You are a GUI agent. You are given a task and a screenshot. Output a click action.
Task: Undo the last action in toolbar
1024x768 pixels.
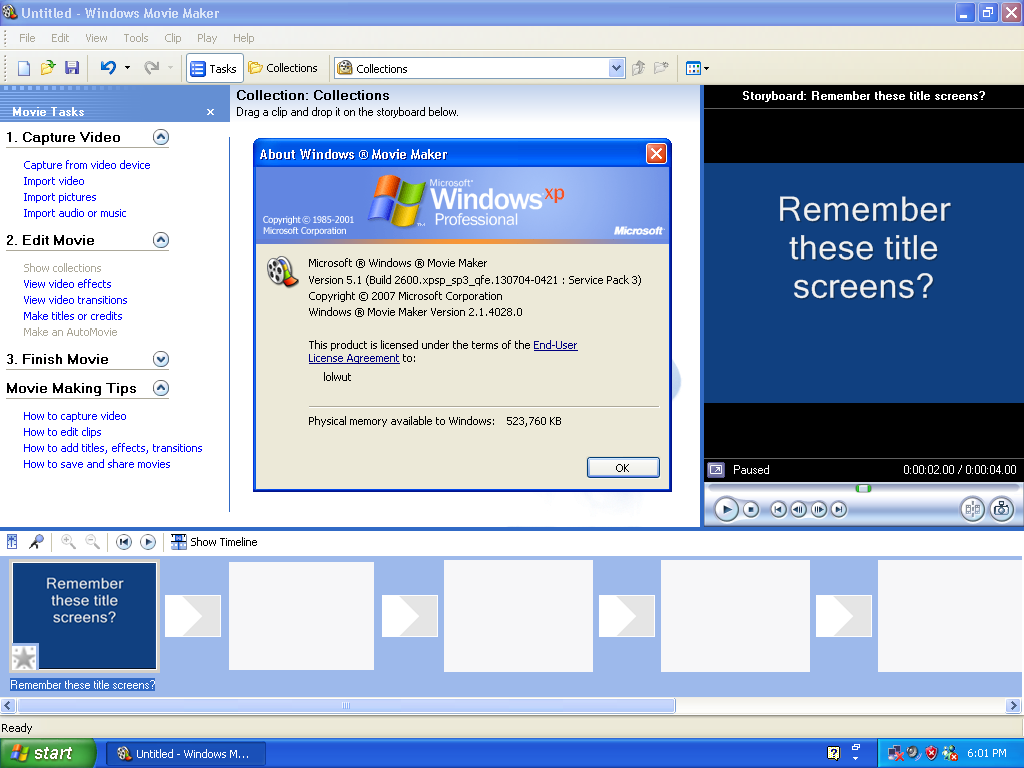point(108,68)
